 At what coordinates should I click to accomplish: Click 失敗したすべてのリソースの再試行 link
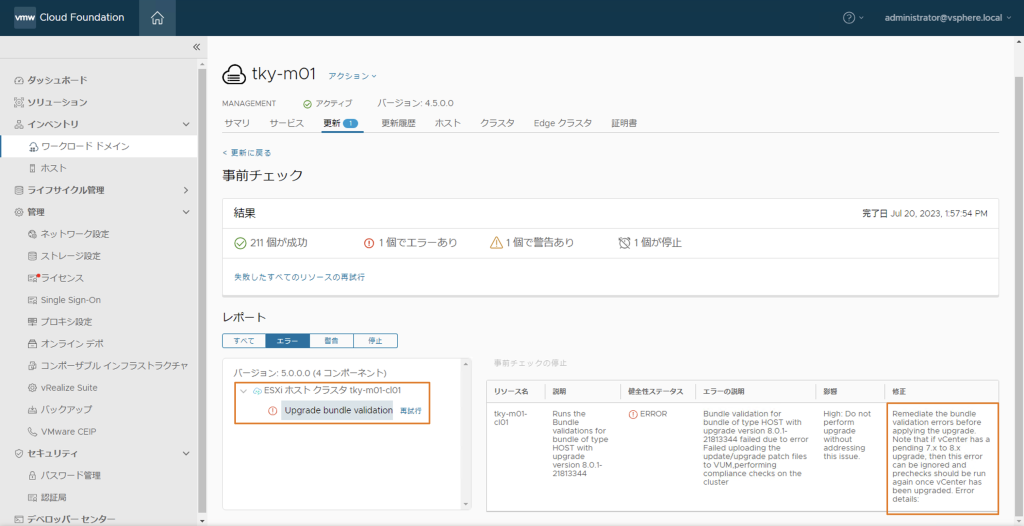tap(299, 277)
